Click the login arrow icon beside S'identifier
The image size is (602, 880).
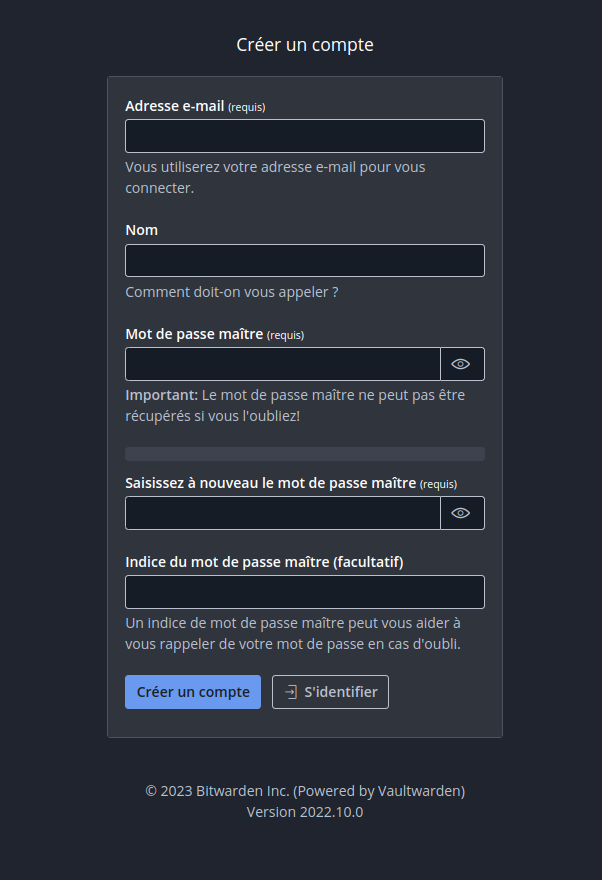(x=291, y=692)
